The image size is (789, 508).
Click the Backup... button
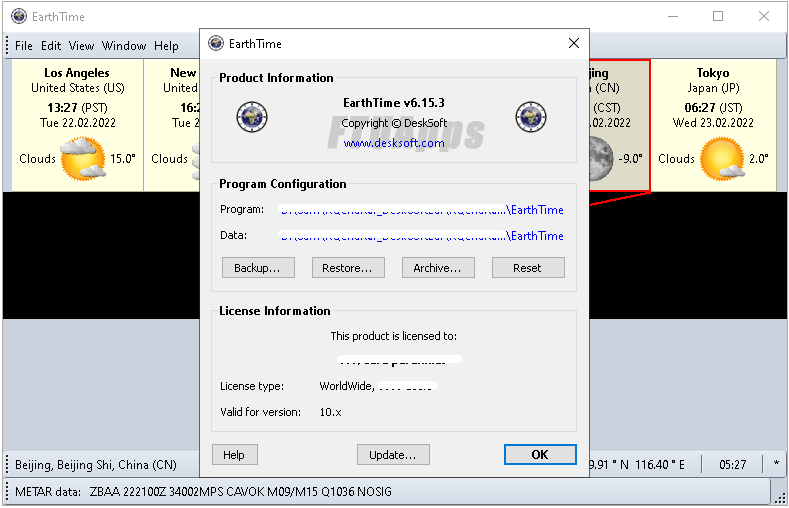point(258,268)
